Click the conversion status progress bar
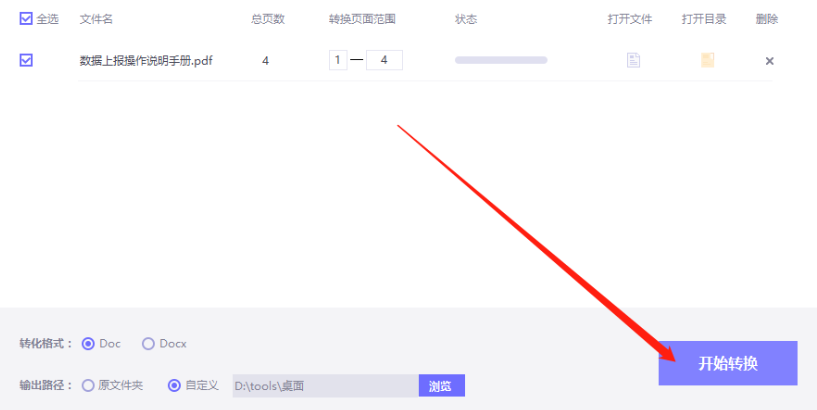The width and height of the screenshot is (817, 410). pyautogui.click(x=501, y=60)
